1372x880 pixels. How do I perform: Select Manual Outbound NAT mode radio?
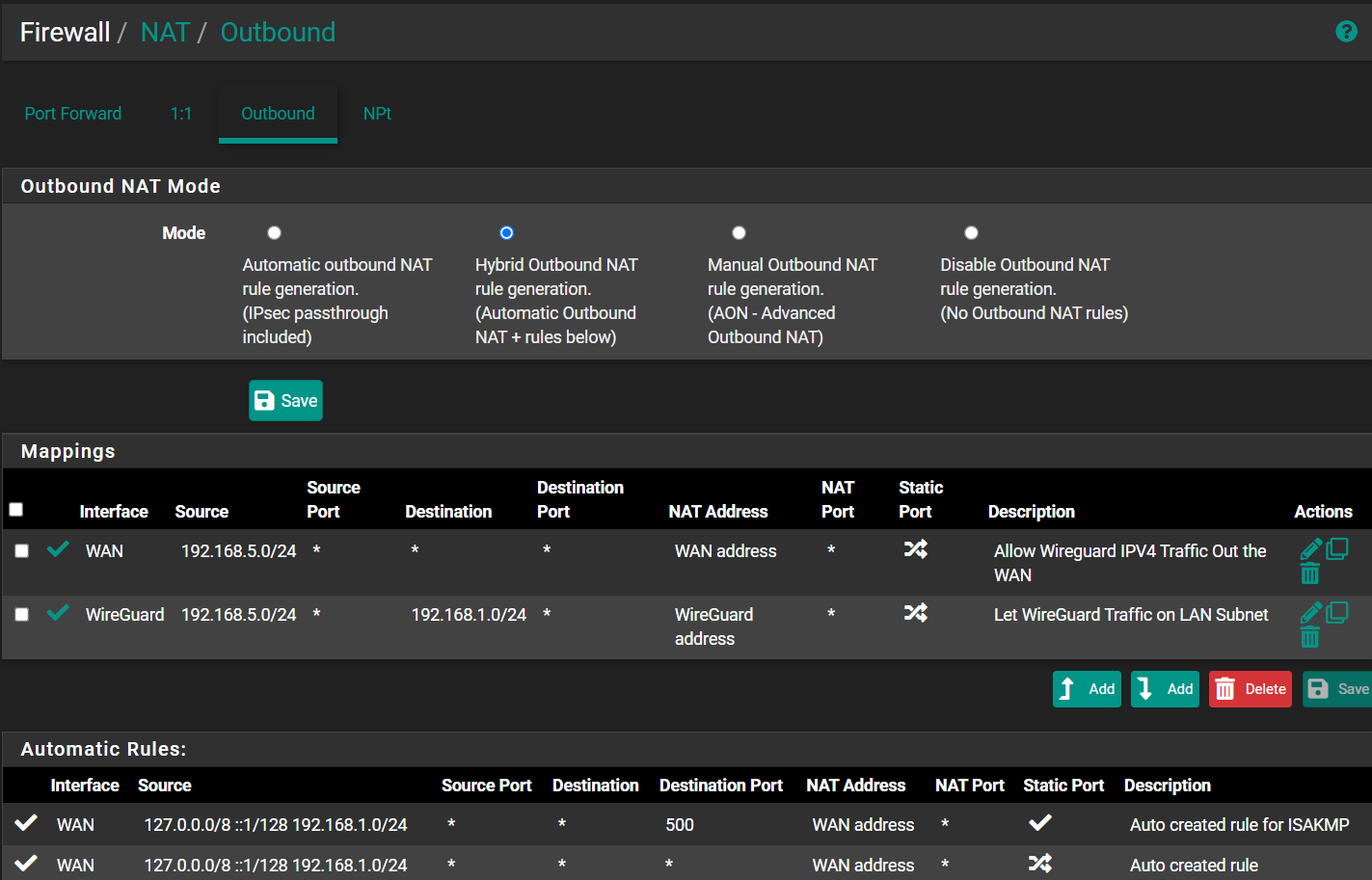739,232
